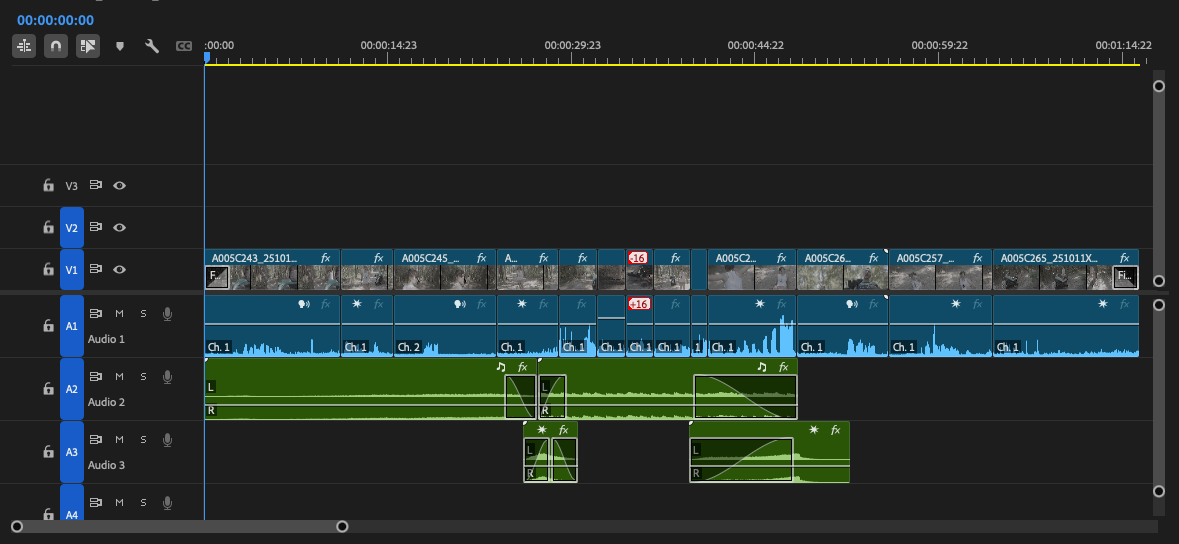Click right handle of horizontal zoom scrollbar

pyautogui.click(x=342, y=526)
